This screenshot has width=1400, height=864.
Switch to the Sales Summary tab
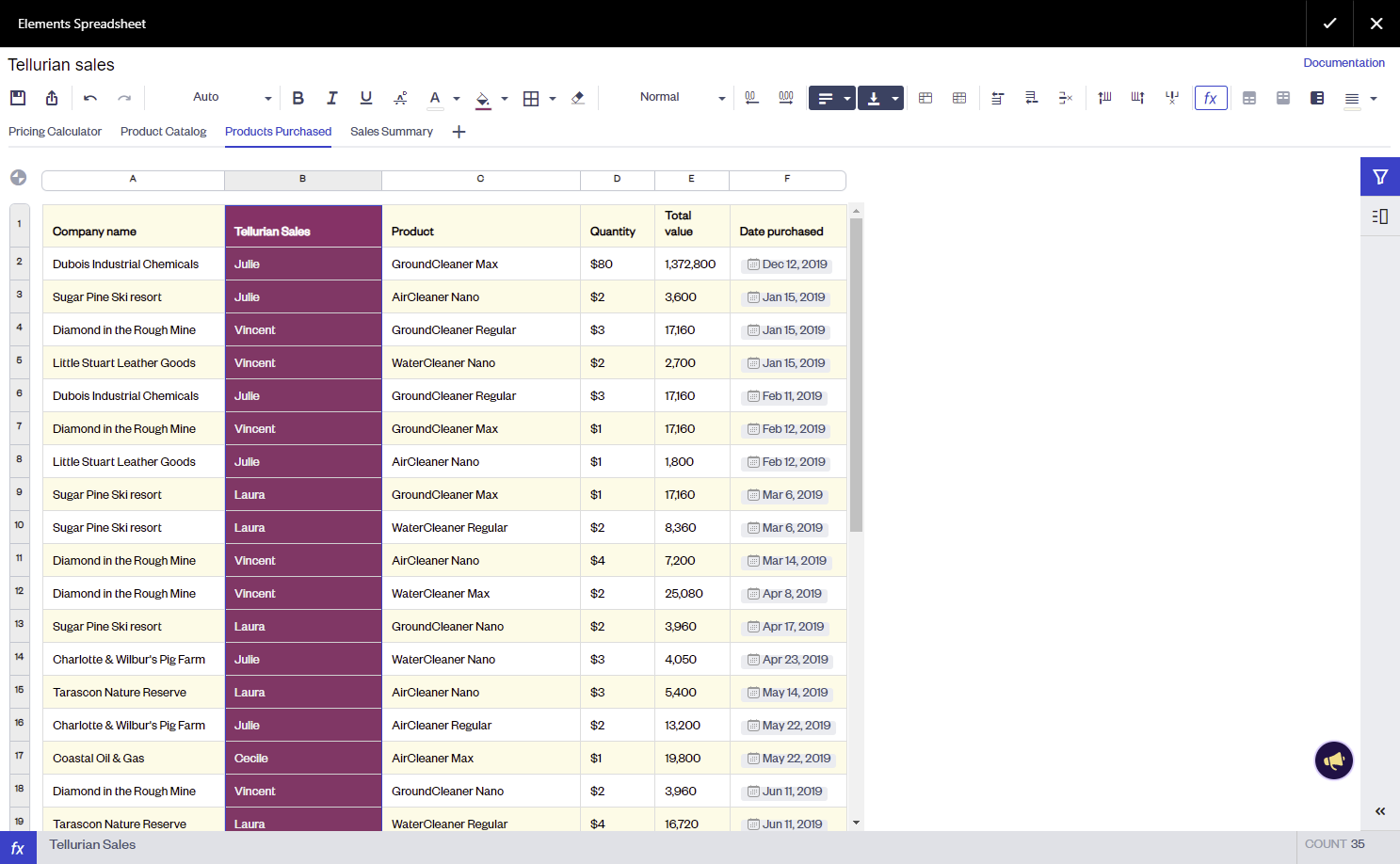coord(391,132)
